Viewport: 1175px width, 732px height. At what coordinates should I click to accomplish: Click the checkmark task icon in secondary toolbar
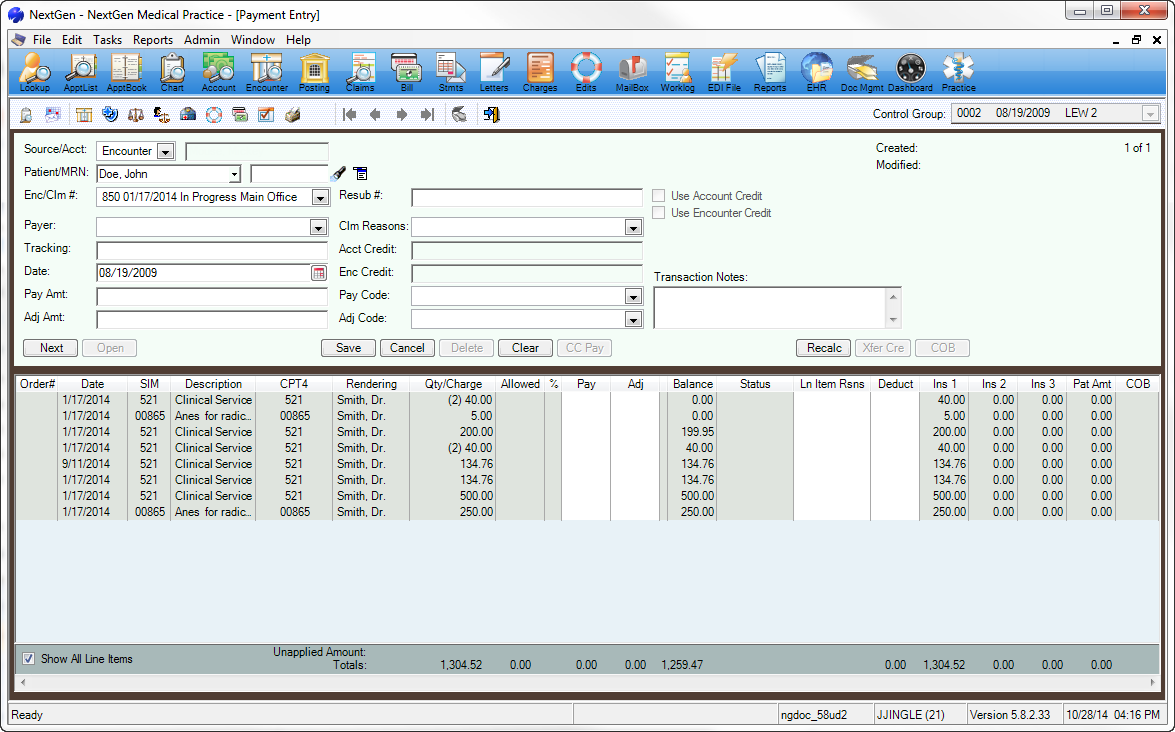[x=266, y=115]
